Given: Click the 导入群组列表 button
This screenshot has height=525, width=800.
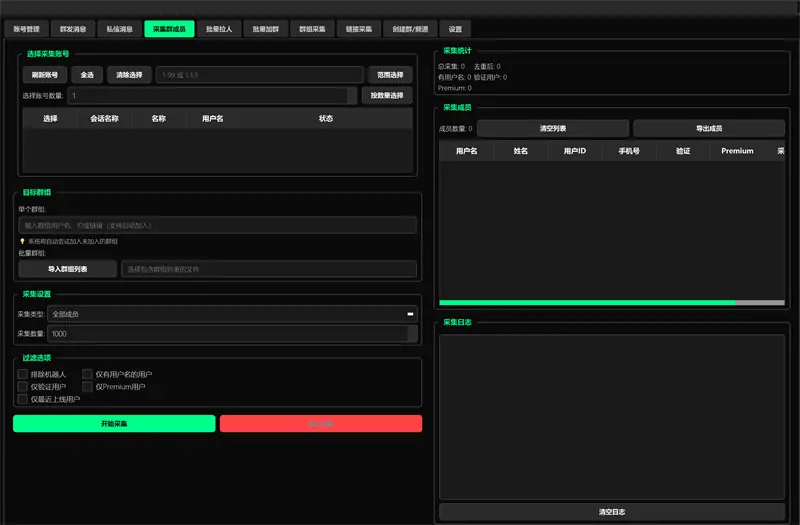Looking at the screenshot, I should pyautogui.click(x=67, y=269).
